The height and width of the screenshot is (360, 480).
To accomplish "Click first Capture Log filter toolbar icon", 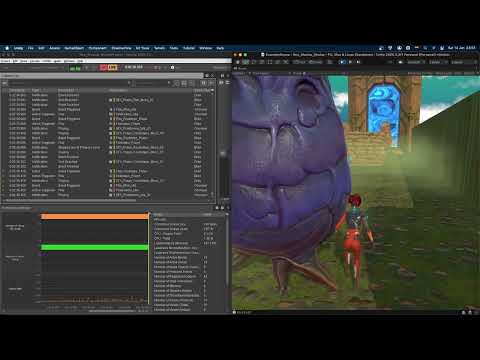I will 176,83.
